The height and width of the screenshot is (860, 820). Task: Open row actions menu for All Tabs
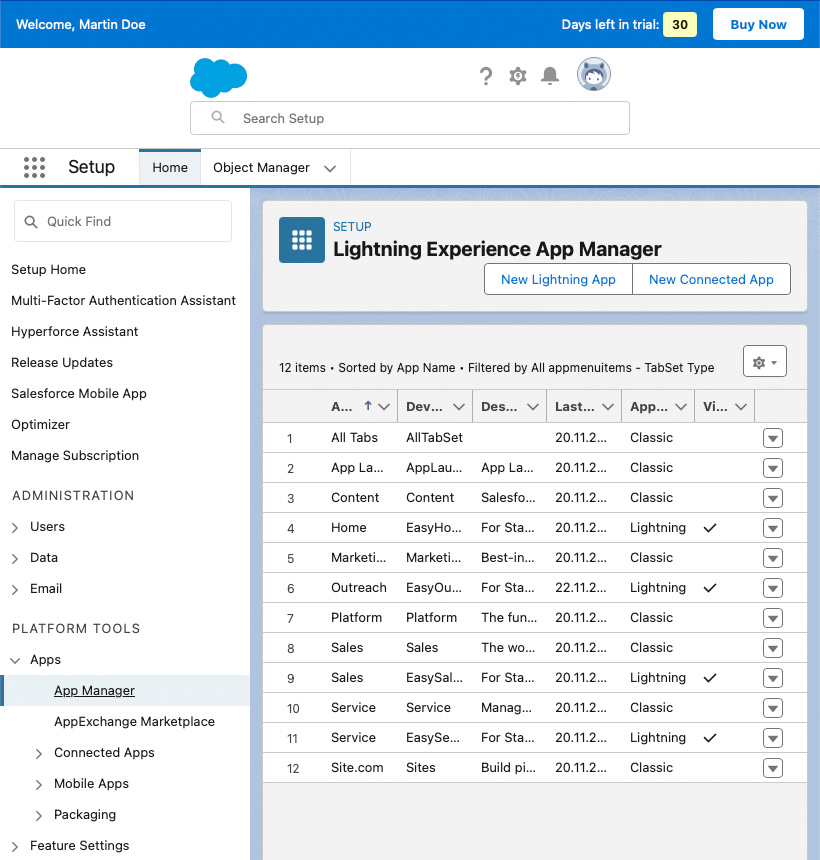click(772, 438)
